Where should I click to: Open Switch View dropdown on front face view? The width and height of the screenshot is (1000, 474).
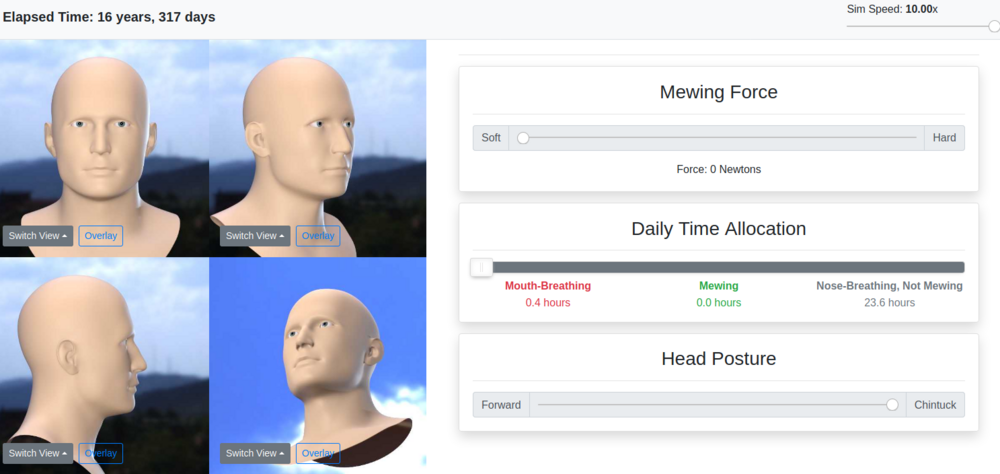point(38,235)
